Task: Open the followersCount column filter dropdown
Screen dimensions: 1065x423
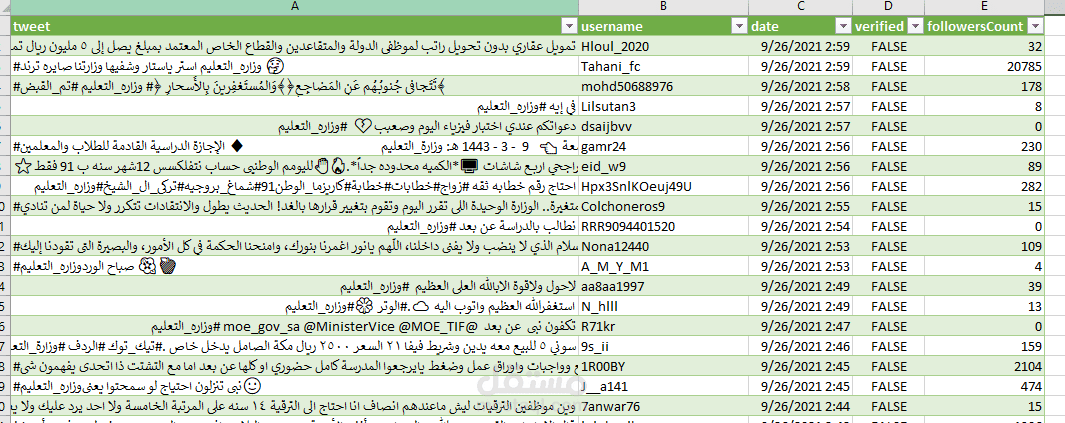Action: pyautogui.click(x=1036, y=26)
